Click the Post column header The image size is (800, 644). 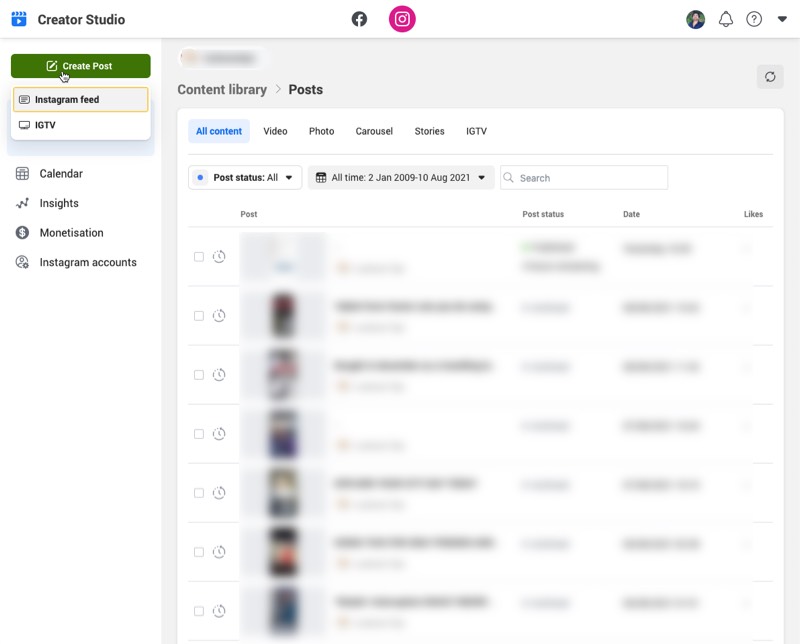click(x=248, y=214)
